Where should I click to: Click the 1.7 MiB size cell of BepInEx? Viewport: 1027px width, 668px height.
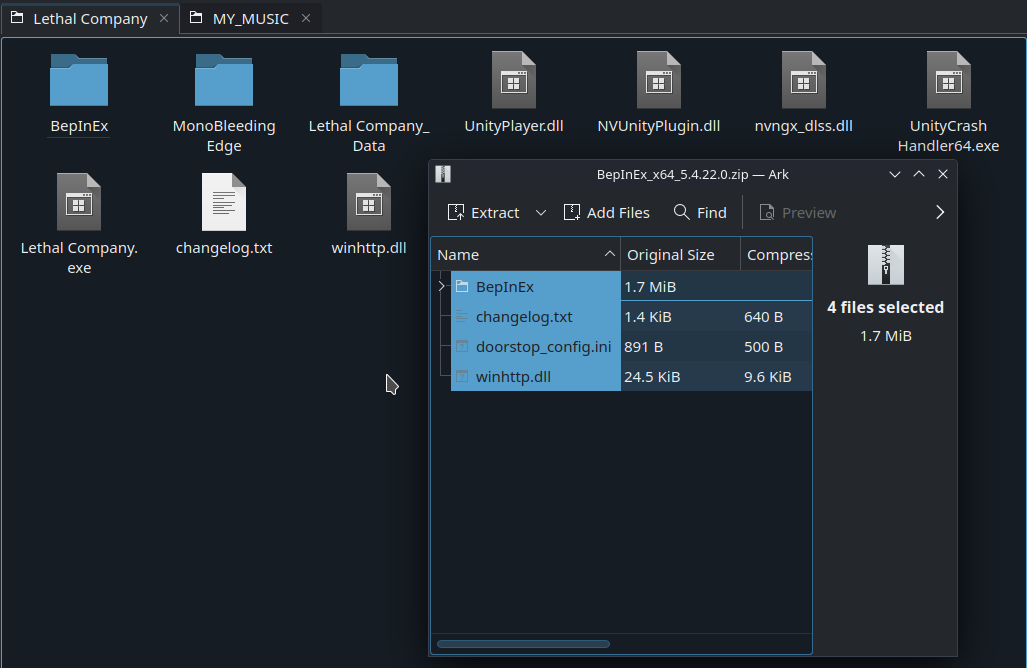[650, 287]
